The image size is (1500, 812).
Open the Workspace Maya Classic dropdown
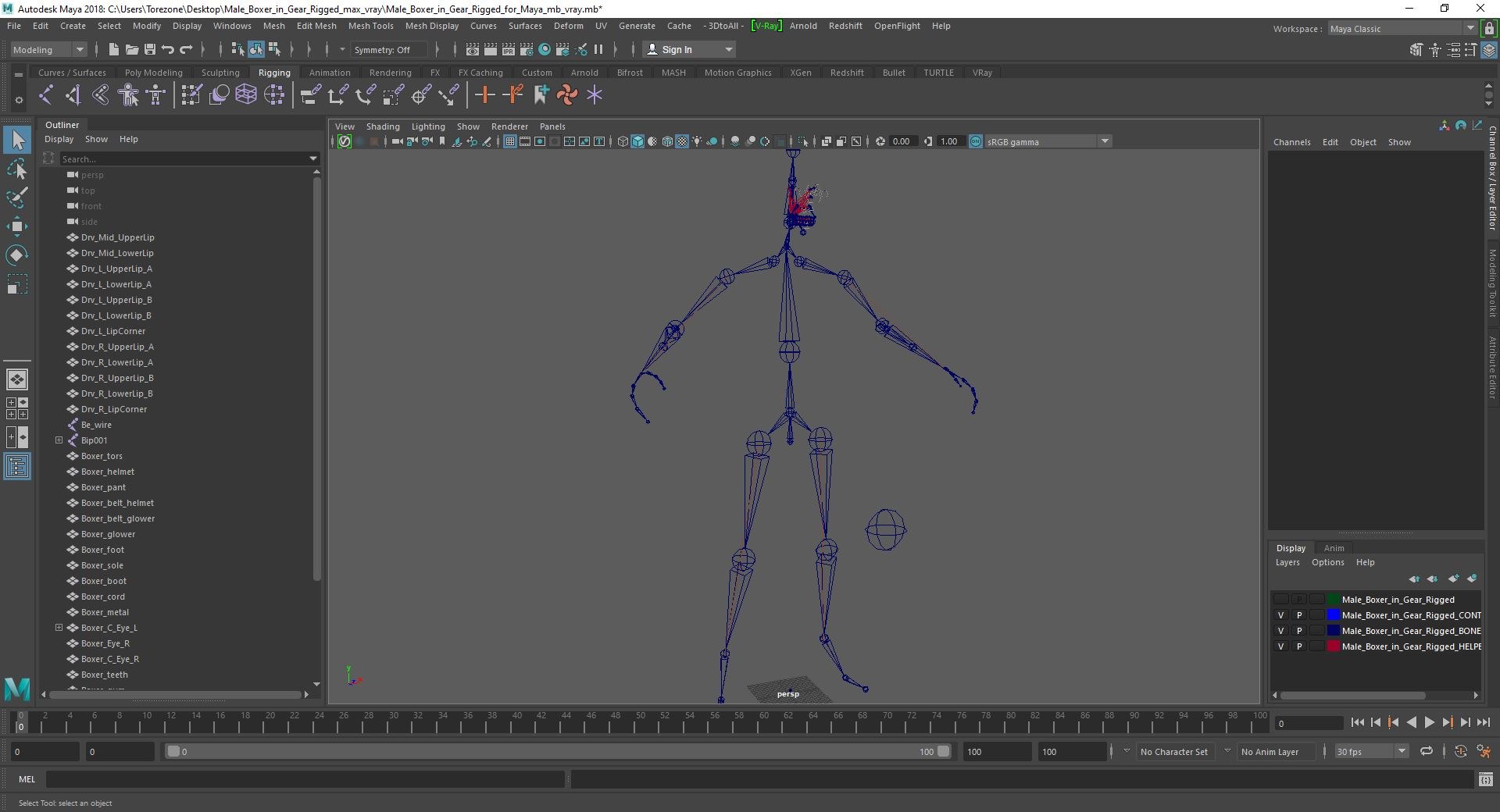click(x=1402, y=29)
